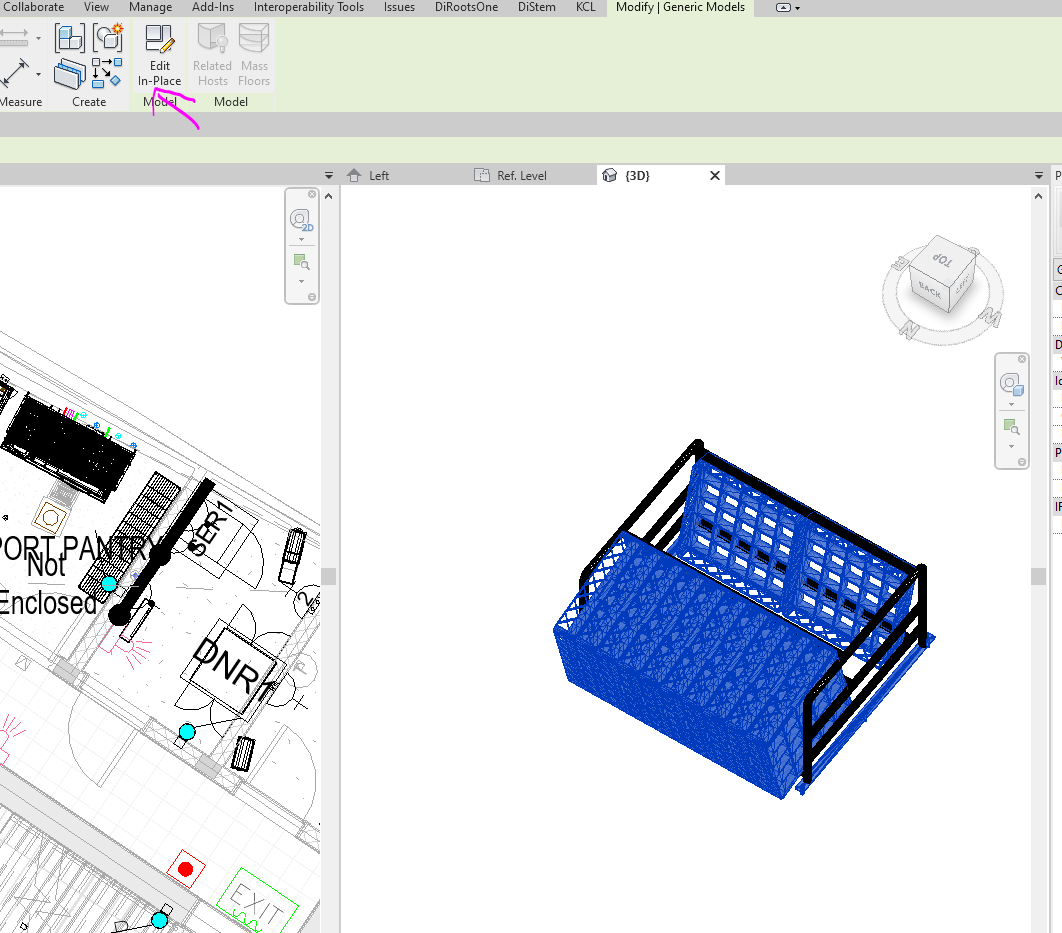This screenshot has height=933, width=1062.
Task: Expand the view tabs overflow chevron on the left
Action: [x=328, y=175]
